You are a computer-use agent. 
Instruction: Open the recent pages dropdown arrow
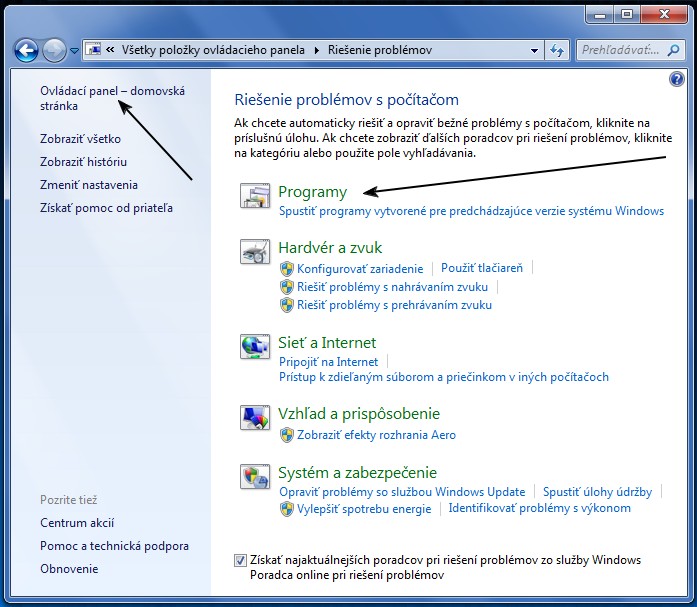pyautogui.click(x=75, y=50)
